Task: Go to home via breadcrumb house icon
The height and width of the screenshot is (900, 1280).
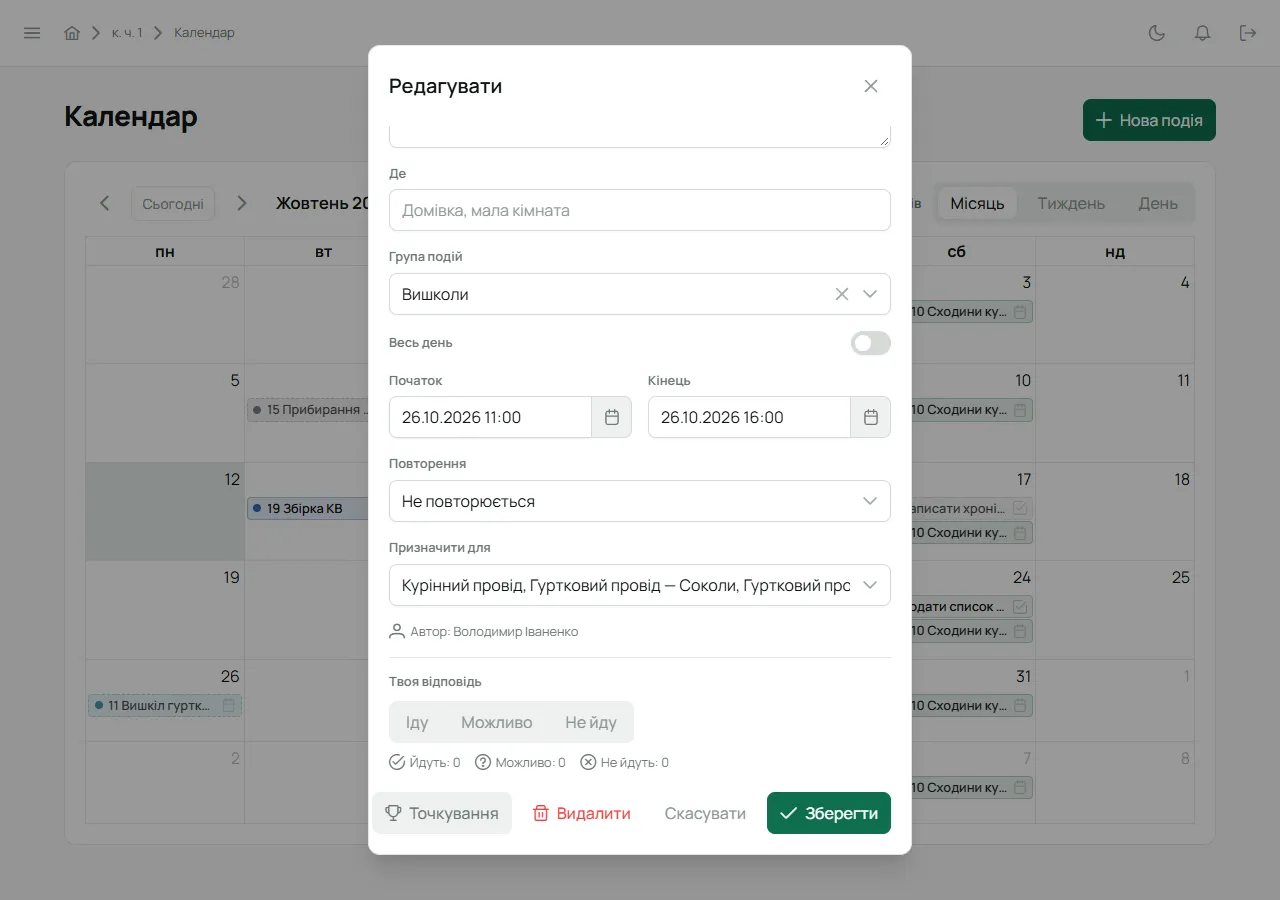Action: click(x=72, y=33)
